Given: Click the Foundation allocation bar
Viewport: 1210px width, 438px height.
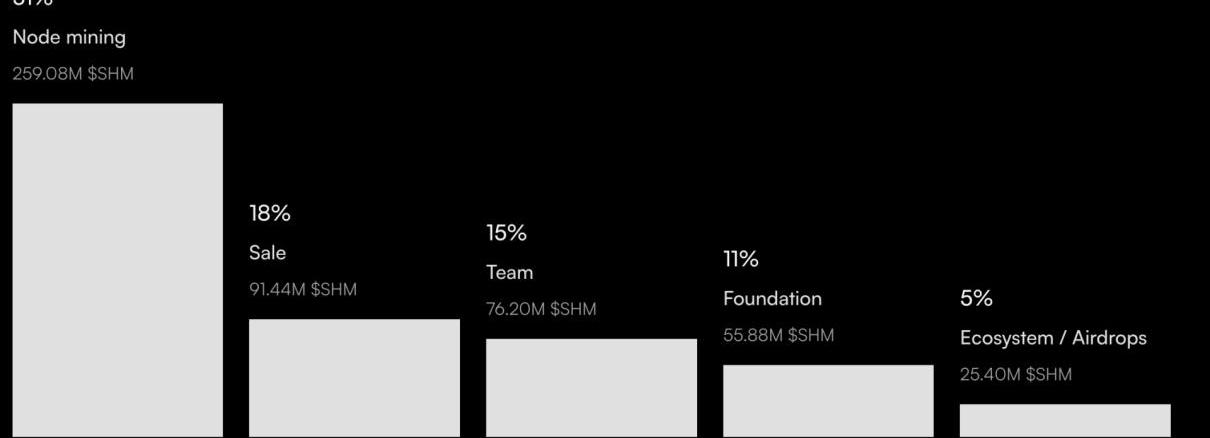Looking at the screenshot, I should click(x=828, y=401).
